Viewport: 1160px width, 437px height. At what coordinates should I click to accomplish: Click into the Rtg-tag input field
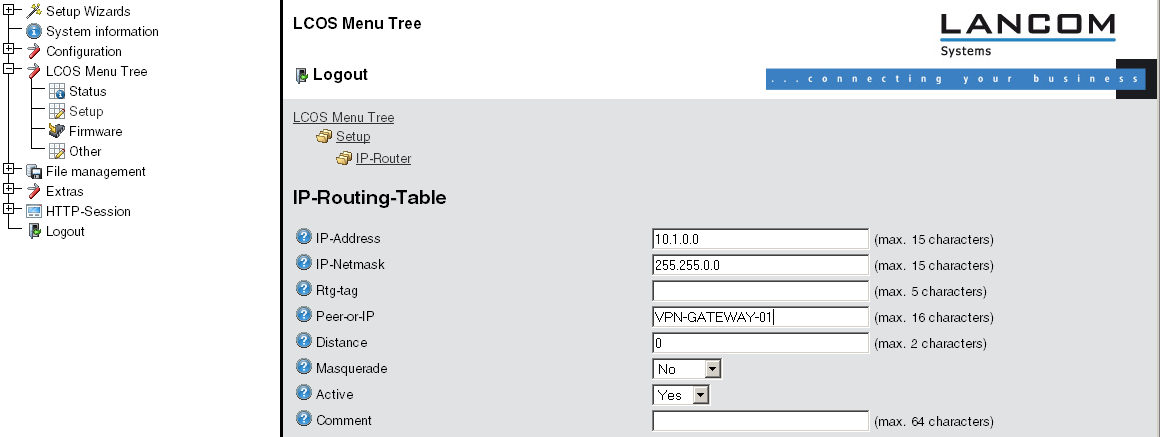click(x=760, y=291)
